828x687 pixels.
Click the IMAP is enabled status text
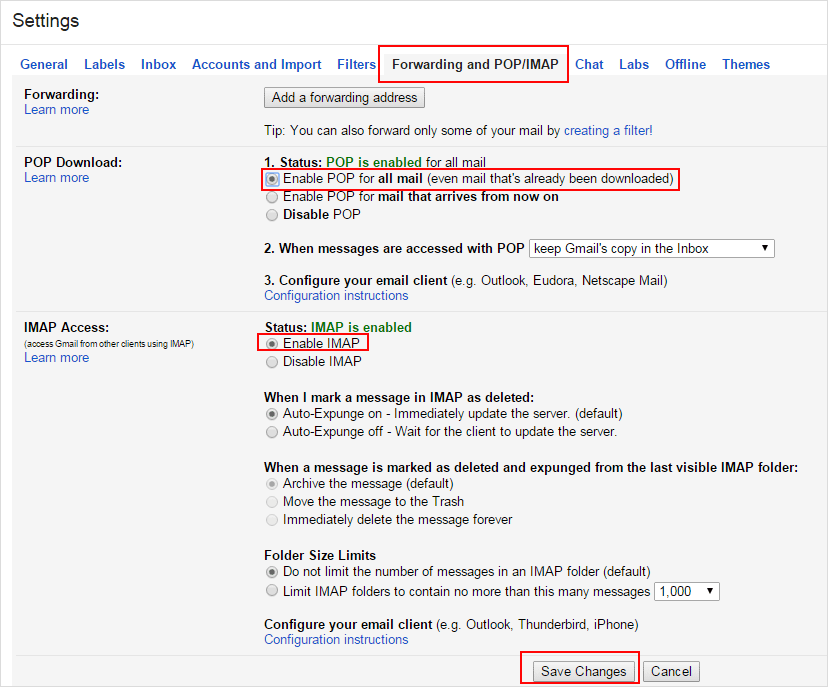tap(361, 327)
